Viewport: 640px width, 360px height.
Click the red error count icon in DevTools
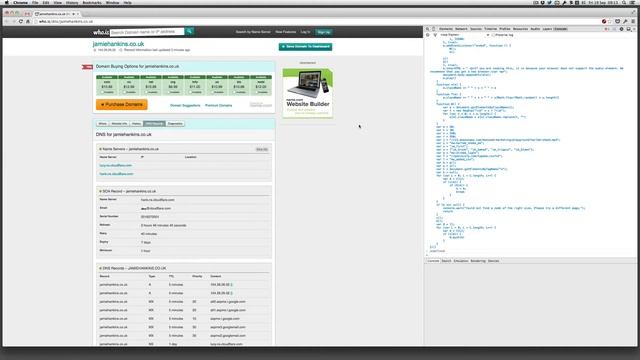(606, 29)
